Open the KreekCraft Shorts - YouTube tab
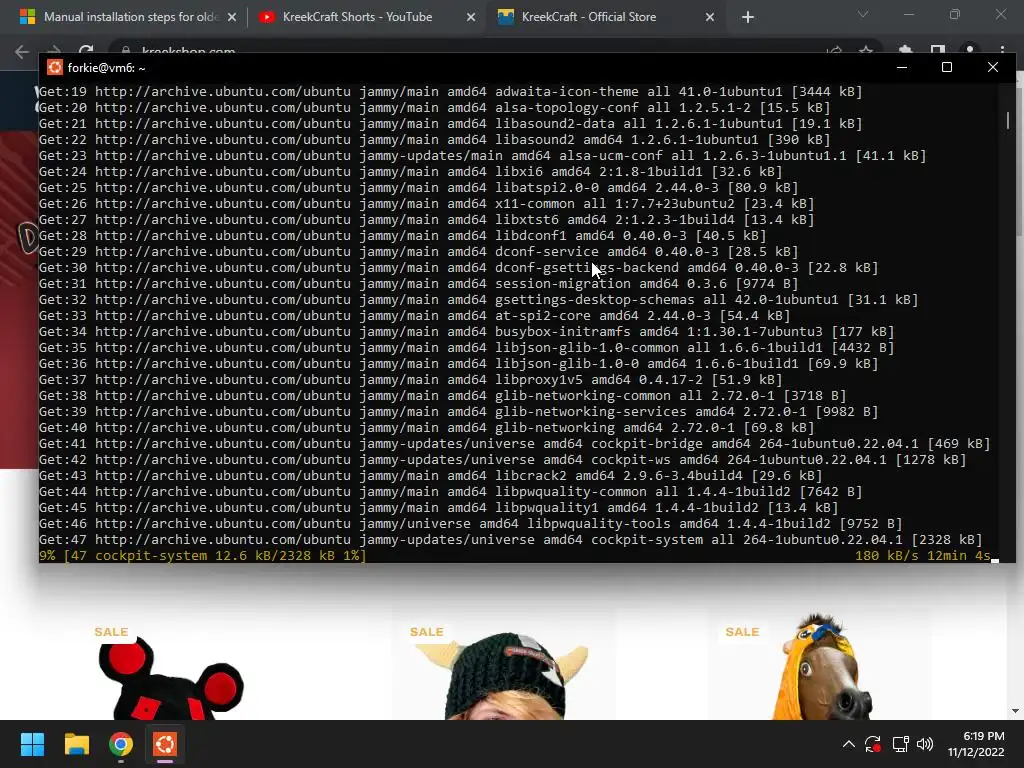This screenshot has height=768, width=1024. [357, 17]
